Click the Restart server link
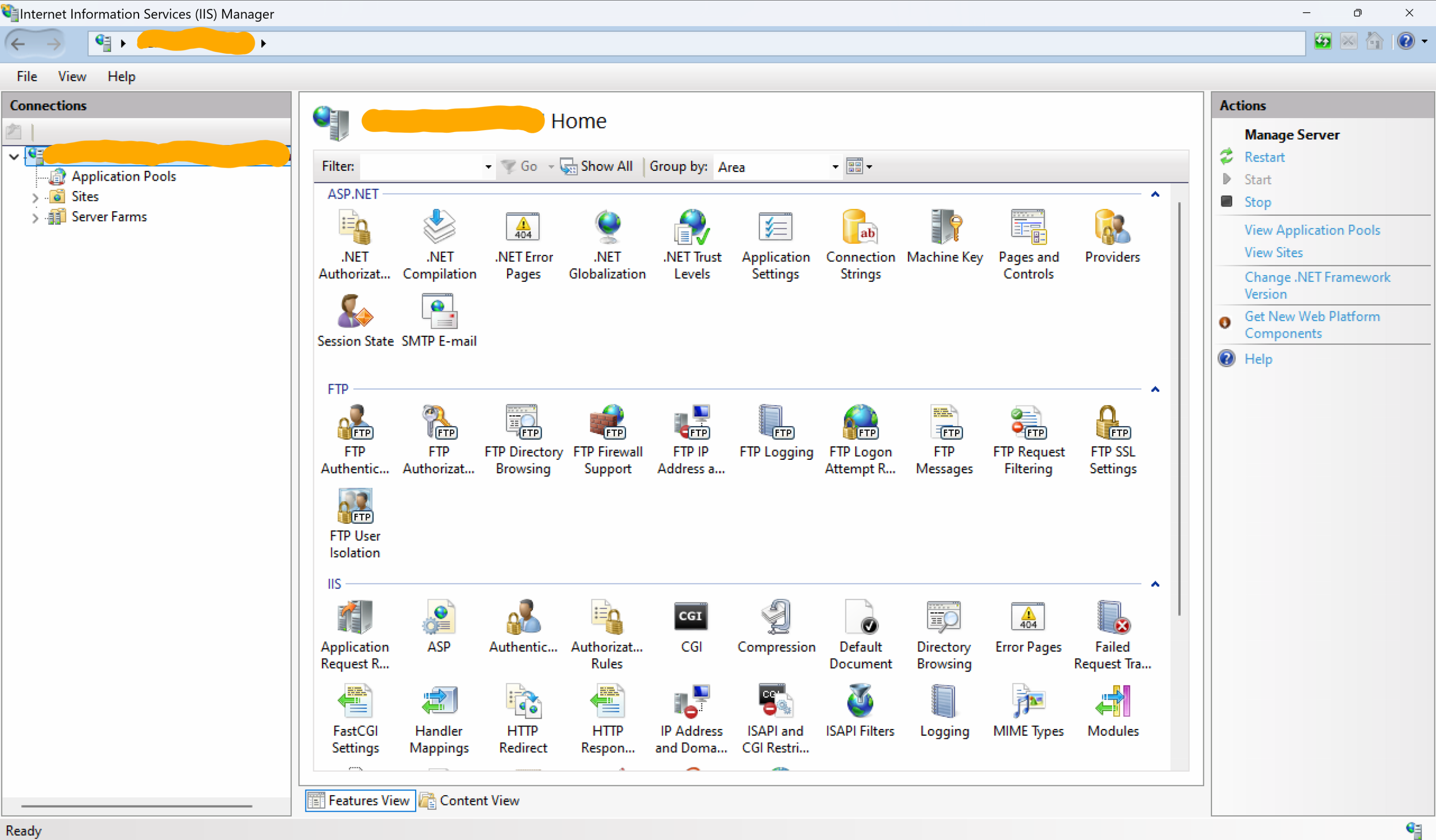The image size is (1436, 840). click(1263, 157)
